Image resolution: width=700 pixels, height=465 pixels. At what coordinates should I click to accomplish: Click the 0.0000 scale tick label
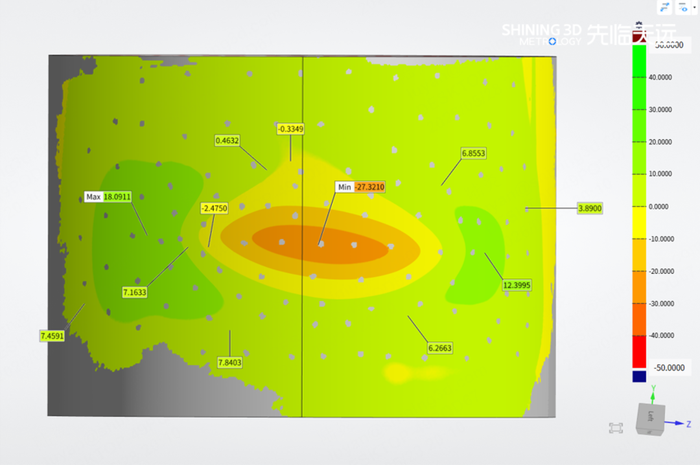tap(658, 207)
